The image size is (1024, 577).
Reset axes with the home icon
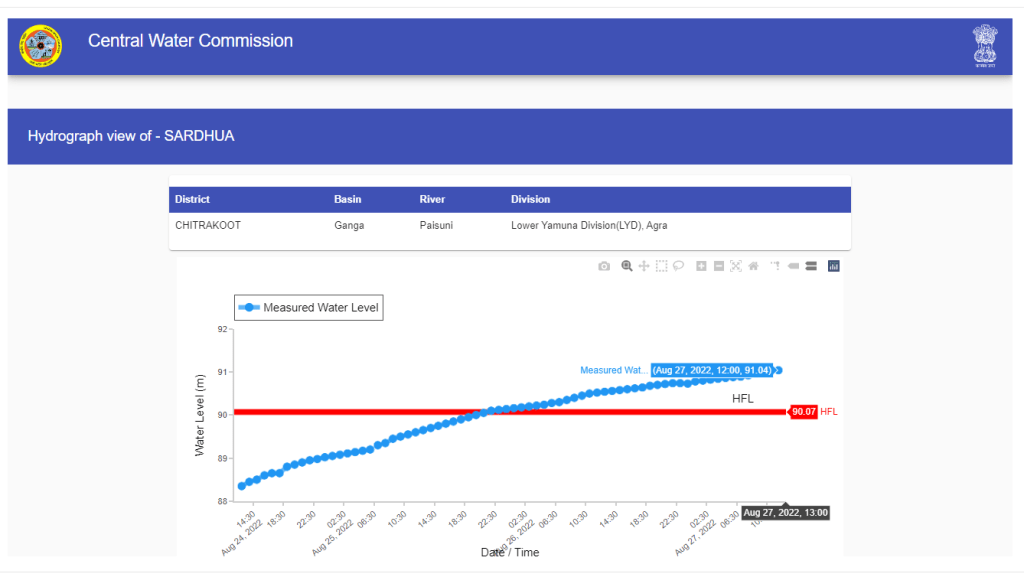coord(753,266)
